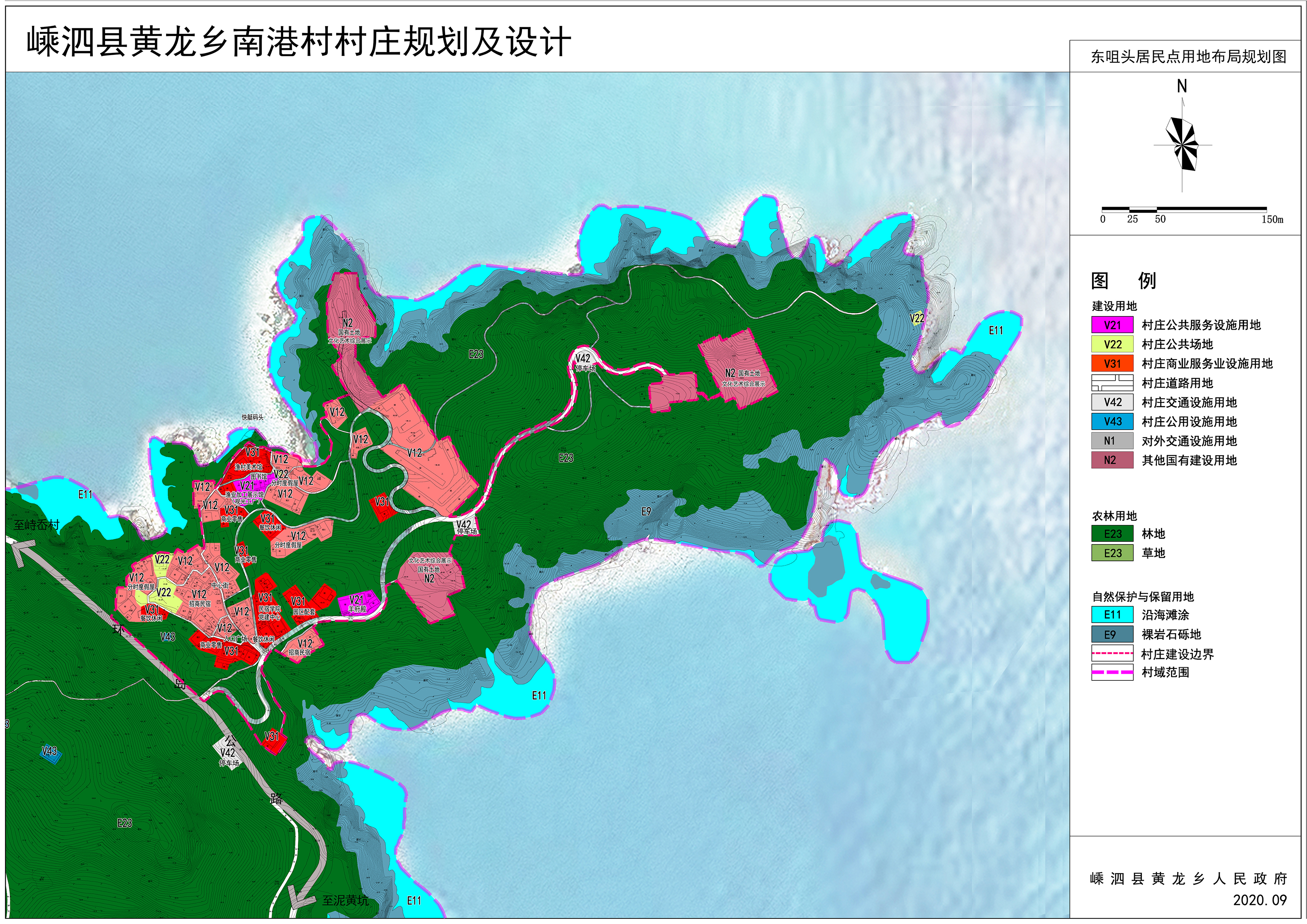This screenshot has width=1307, height=924.
Task: Select the light green E23 草地 swatch
Action: coord(1112,553)
